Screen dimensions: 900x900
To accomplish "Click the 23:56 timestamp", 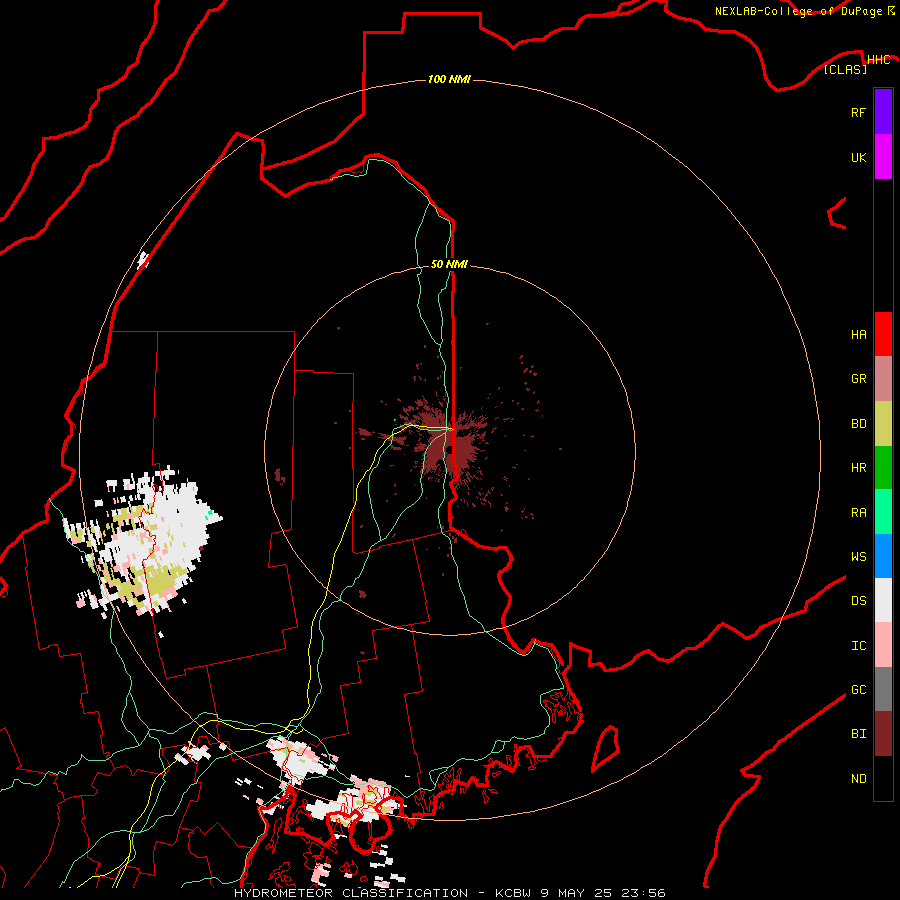I will tap(643, 893).
